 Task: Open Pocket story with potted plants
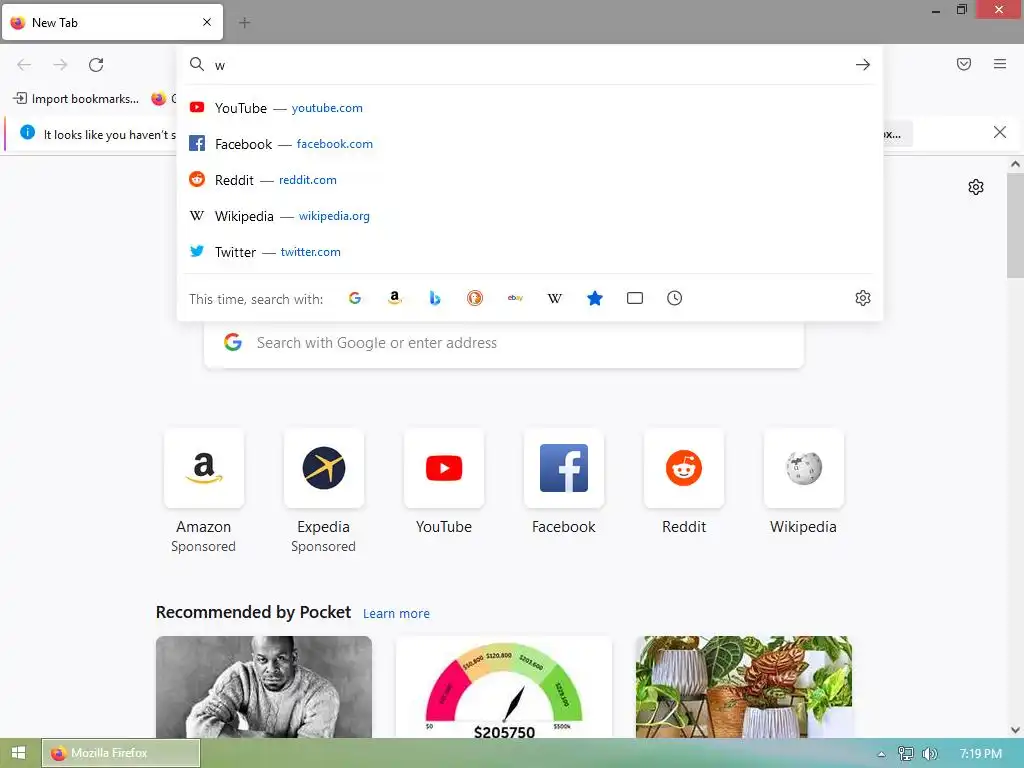point(744,687)
